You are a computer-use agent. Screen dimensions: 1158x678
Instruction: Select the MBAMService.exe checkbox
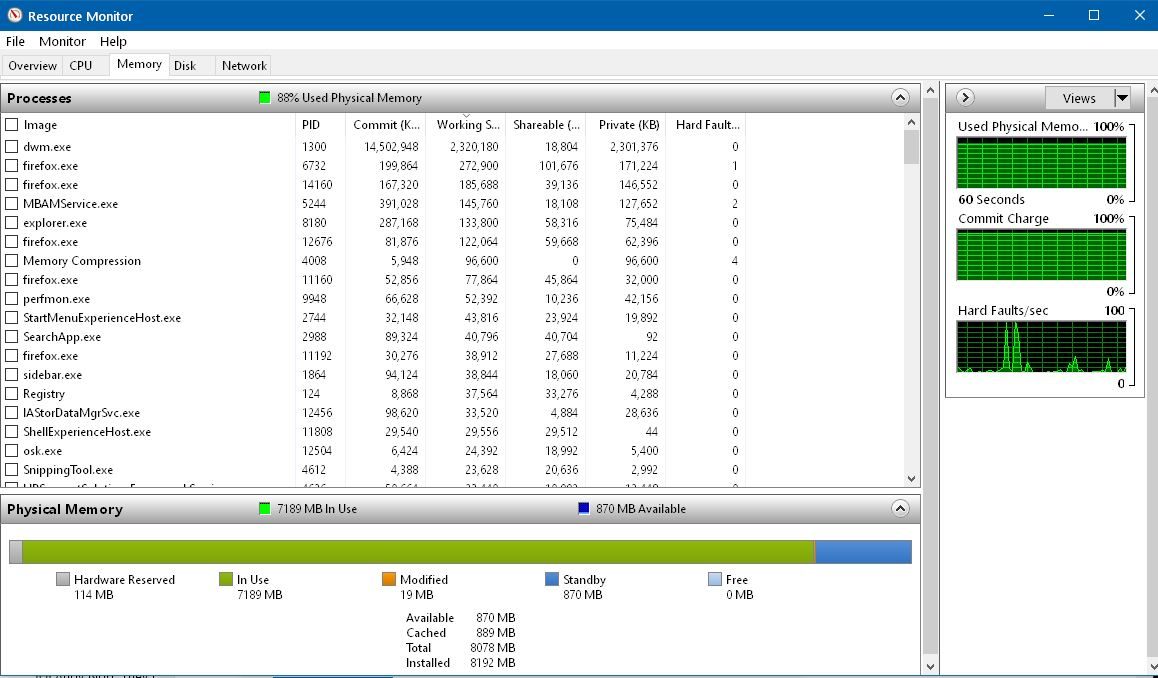tap(12, 203)
